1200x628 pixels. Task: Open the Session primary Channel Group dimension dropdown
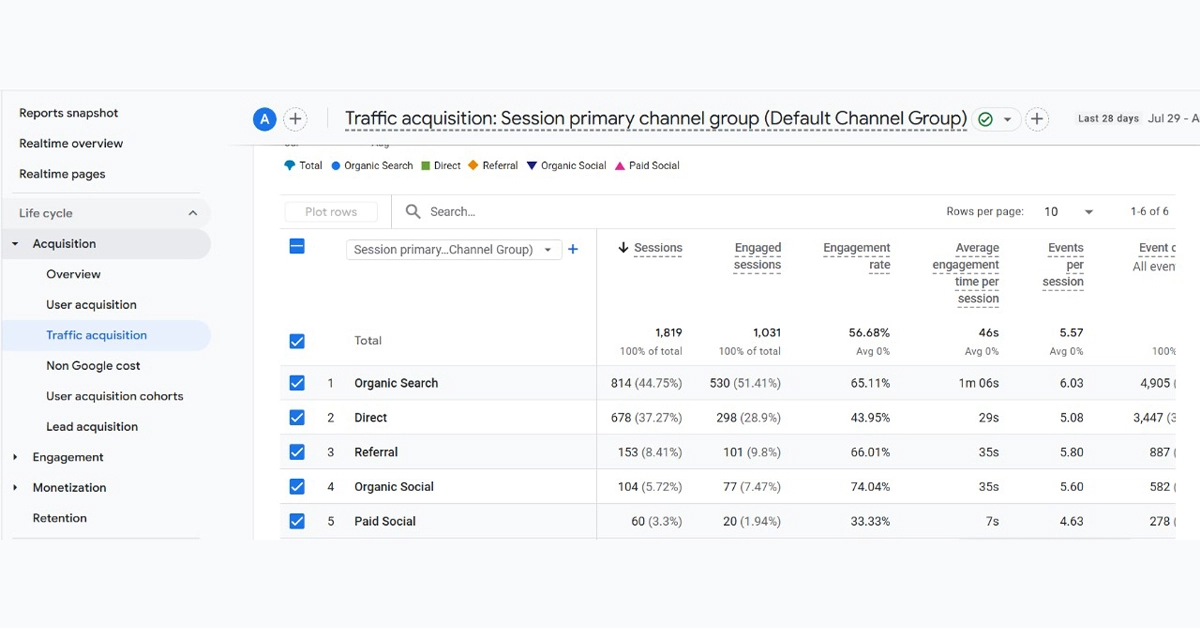453,250
